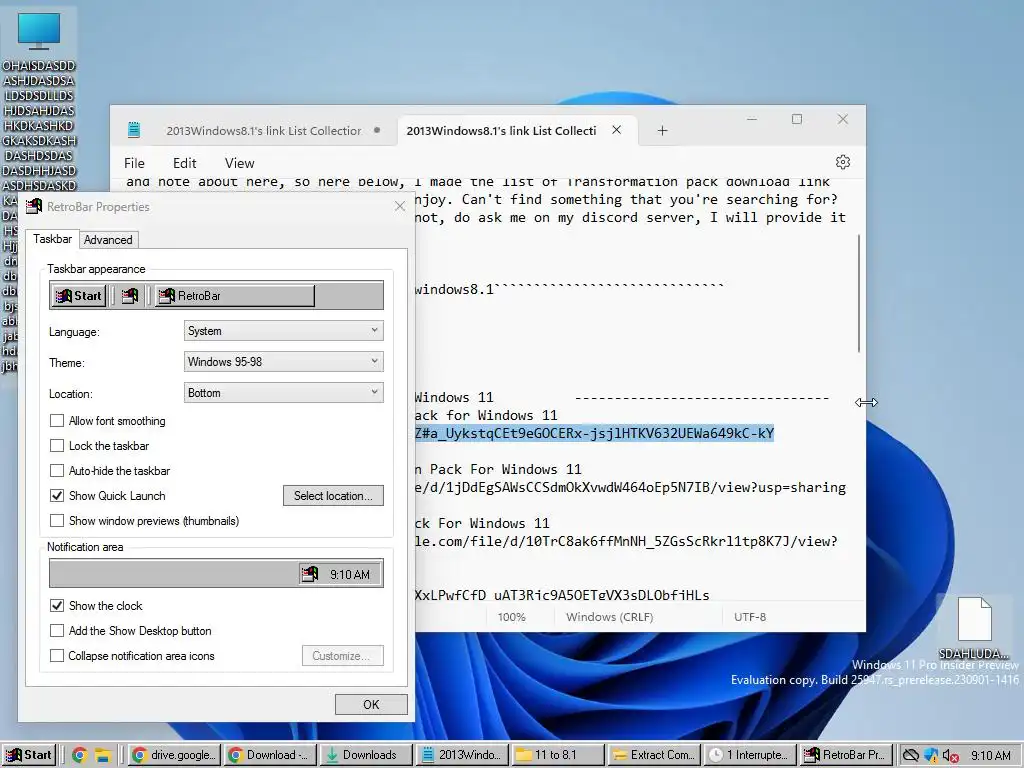Click the muted speaker tray icon
1024x768 pixels.
tap(951, 756)
